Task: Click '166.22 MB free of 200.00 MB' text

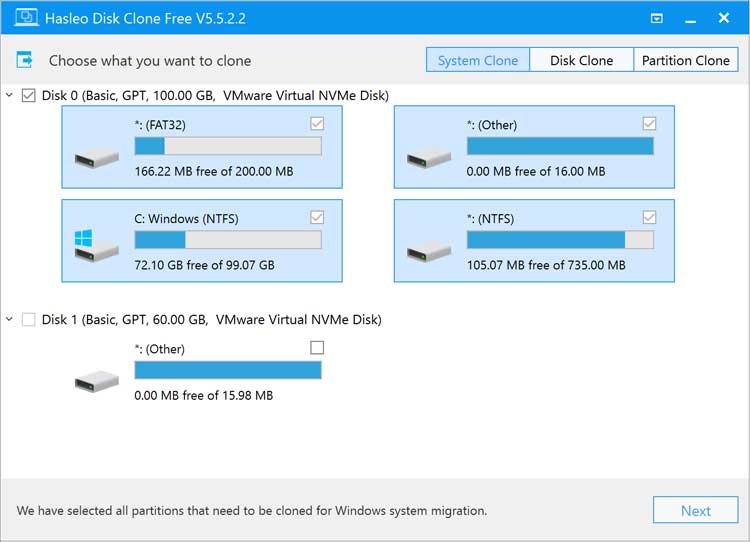Action: click(214, 171)
